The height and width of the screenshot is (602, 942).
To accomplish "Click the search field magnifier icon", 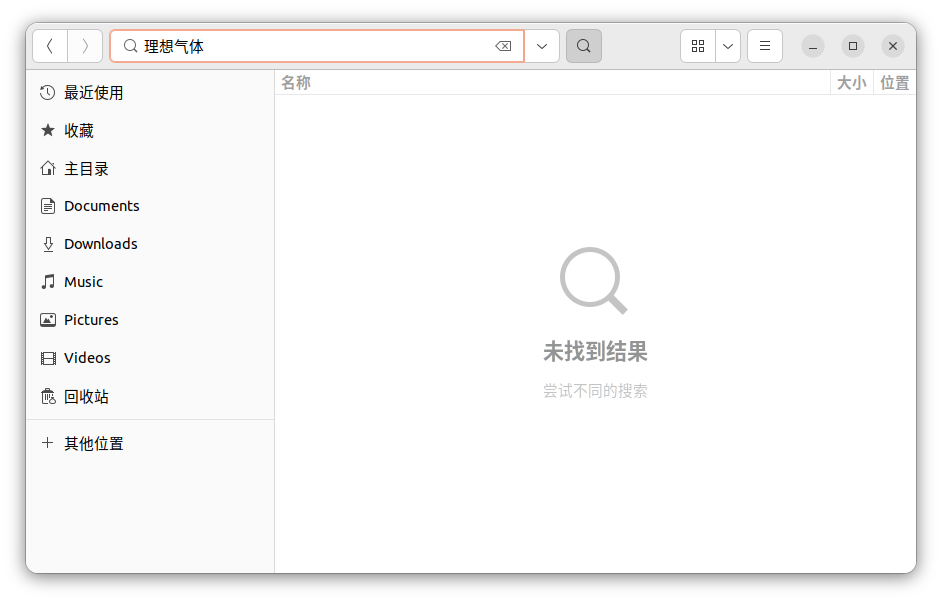I will (x=130, y=46).
